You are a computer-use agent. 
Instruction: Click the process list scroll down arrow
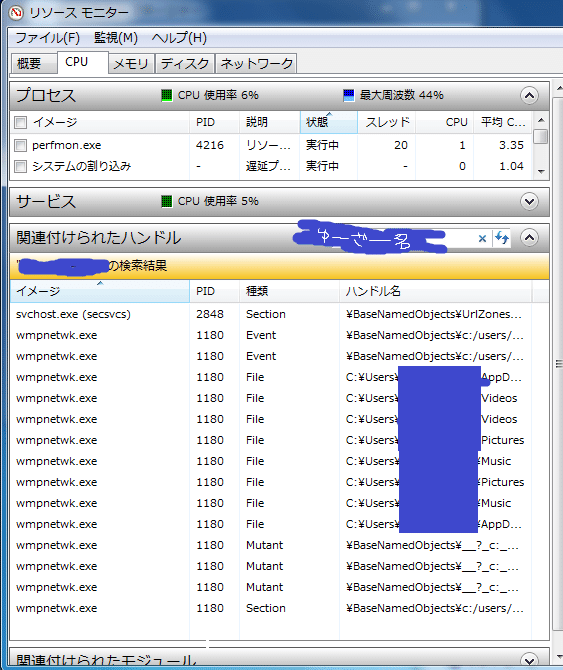coord(541,171)
